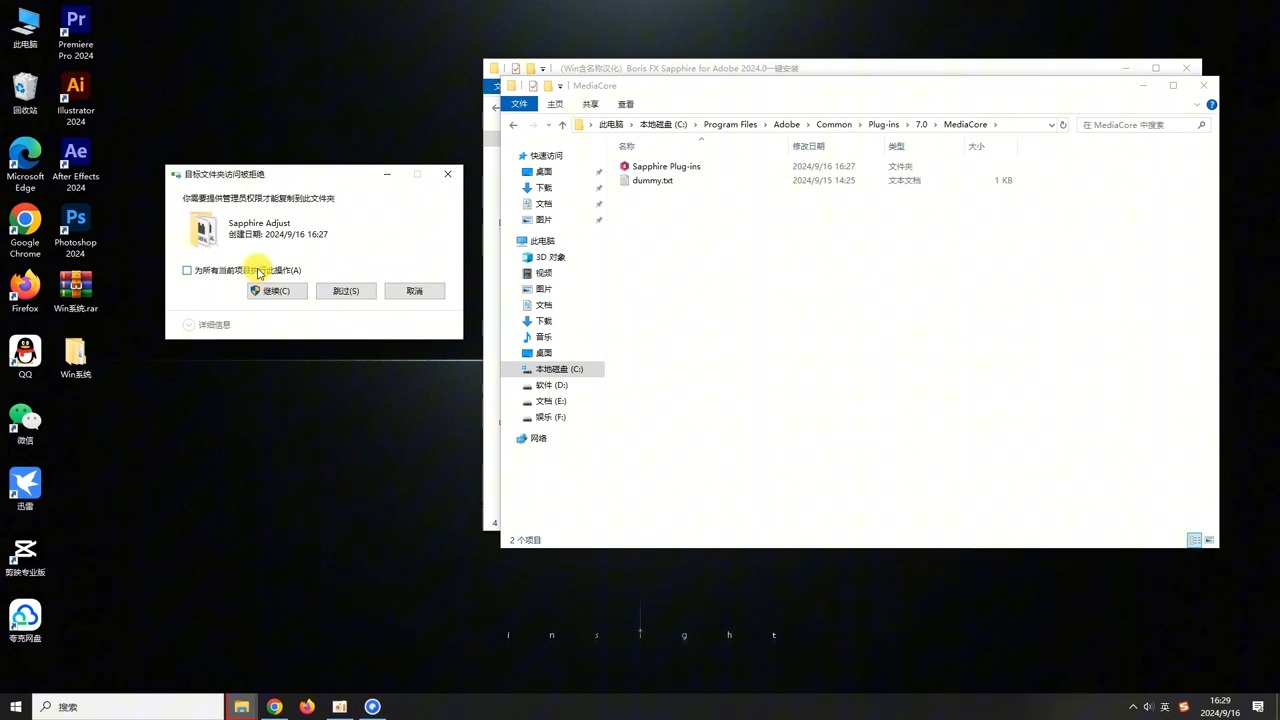1280x720 pixels.
Task: Click Plug-ins in the address breadcrumb
Action: pos(884,125)
